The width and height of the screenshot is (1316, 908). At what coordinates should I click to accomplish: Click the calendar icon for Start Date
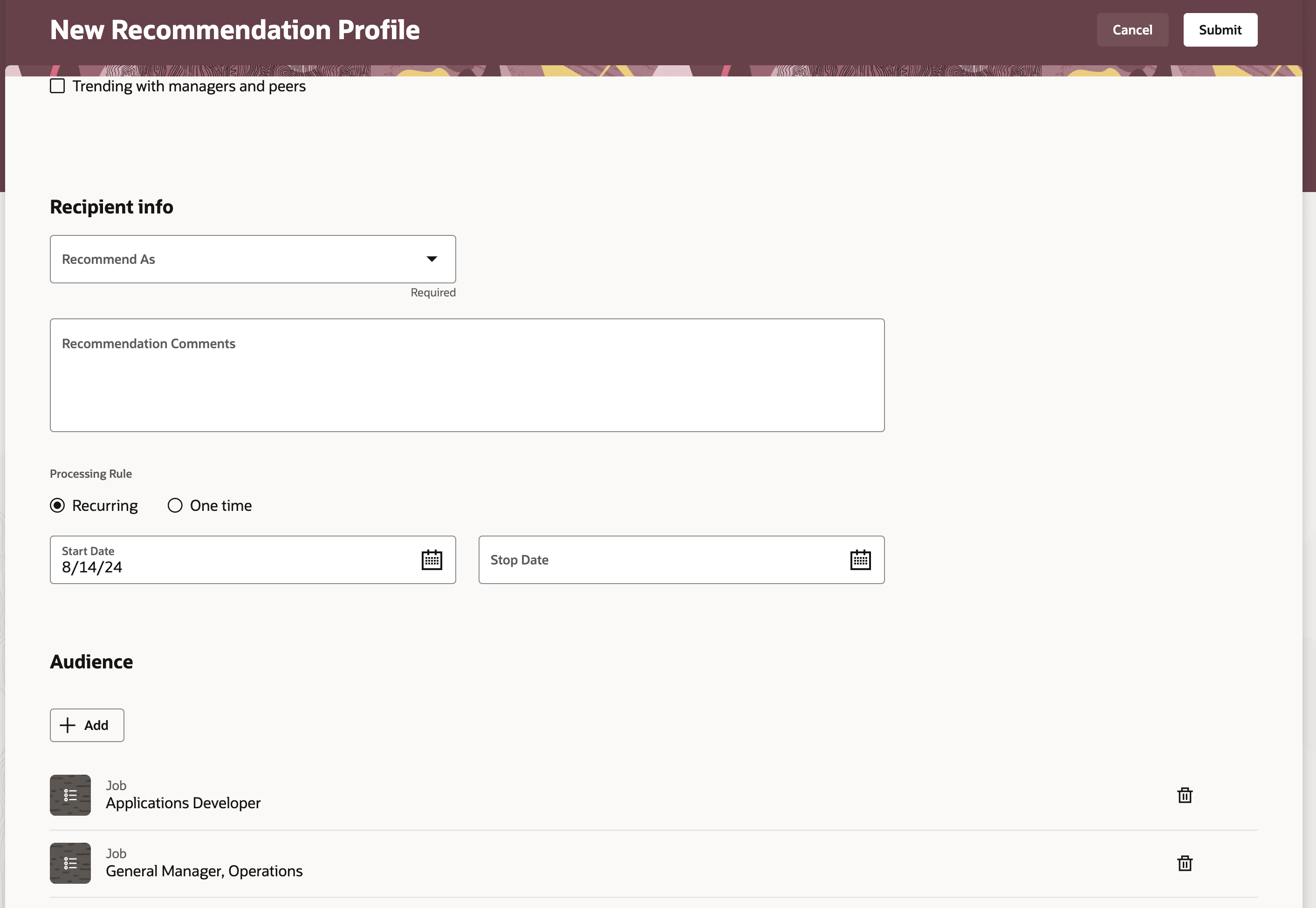432,559
